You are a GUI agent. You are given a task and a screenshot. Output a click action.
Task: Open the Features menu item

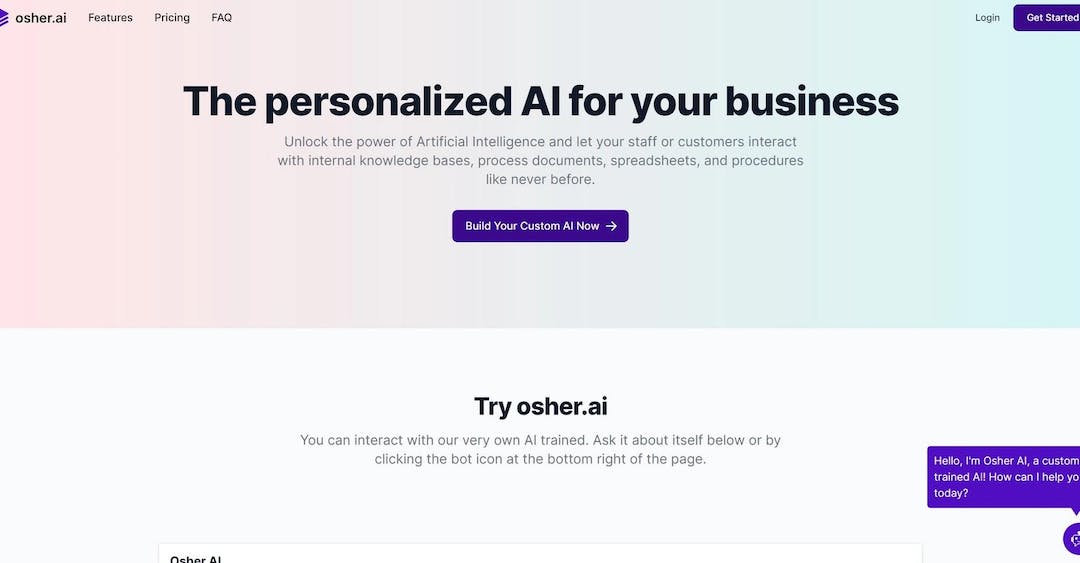point(110,17)
